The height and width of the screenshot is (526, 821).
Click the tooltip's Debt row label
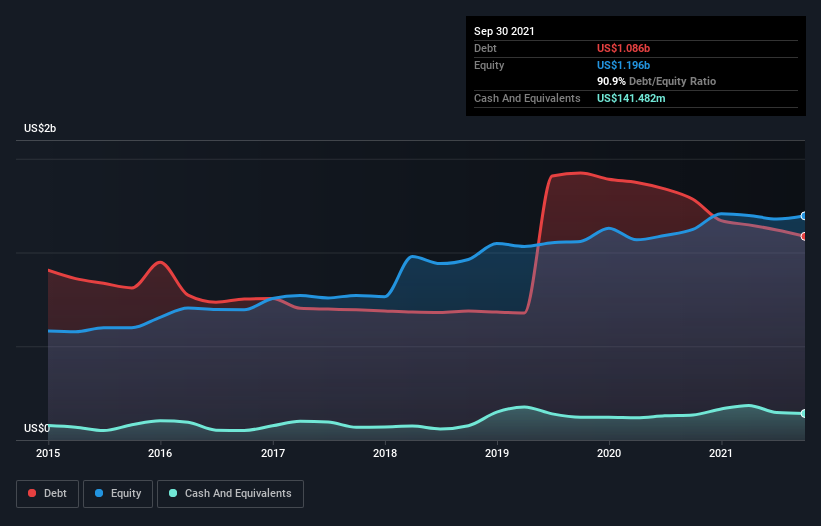[x=485, y=48]
